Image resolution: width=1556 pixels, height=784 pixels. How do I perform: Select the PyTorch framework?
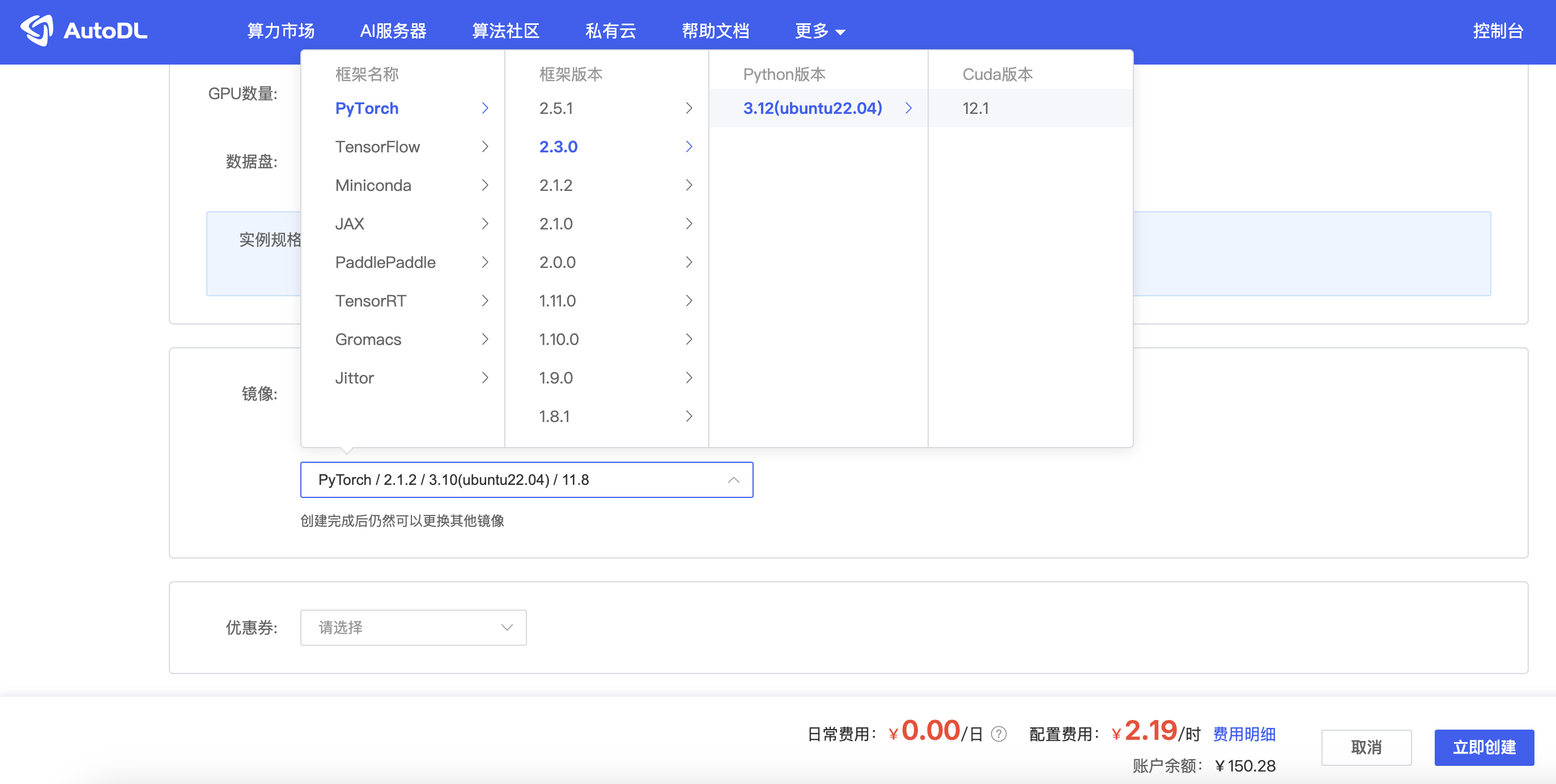click(x=367, y=108)
